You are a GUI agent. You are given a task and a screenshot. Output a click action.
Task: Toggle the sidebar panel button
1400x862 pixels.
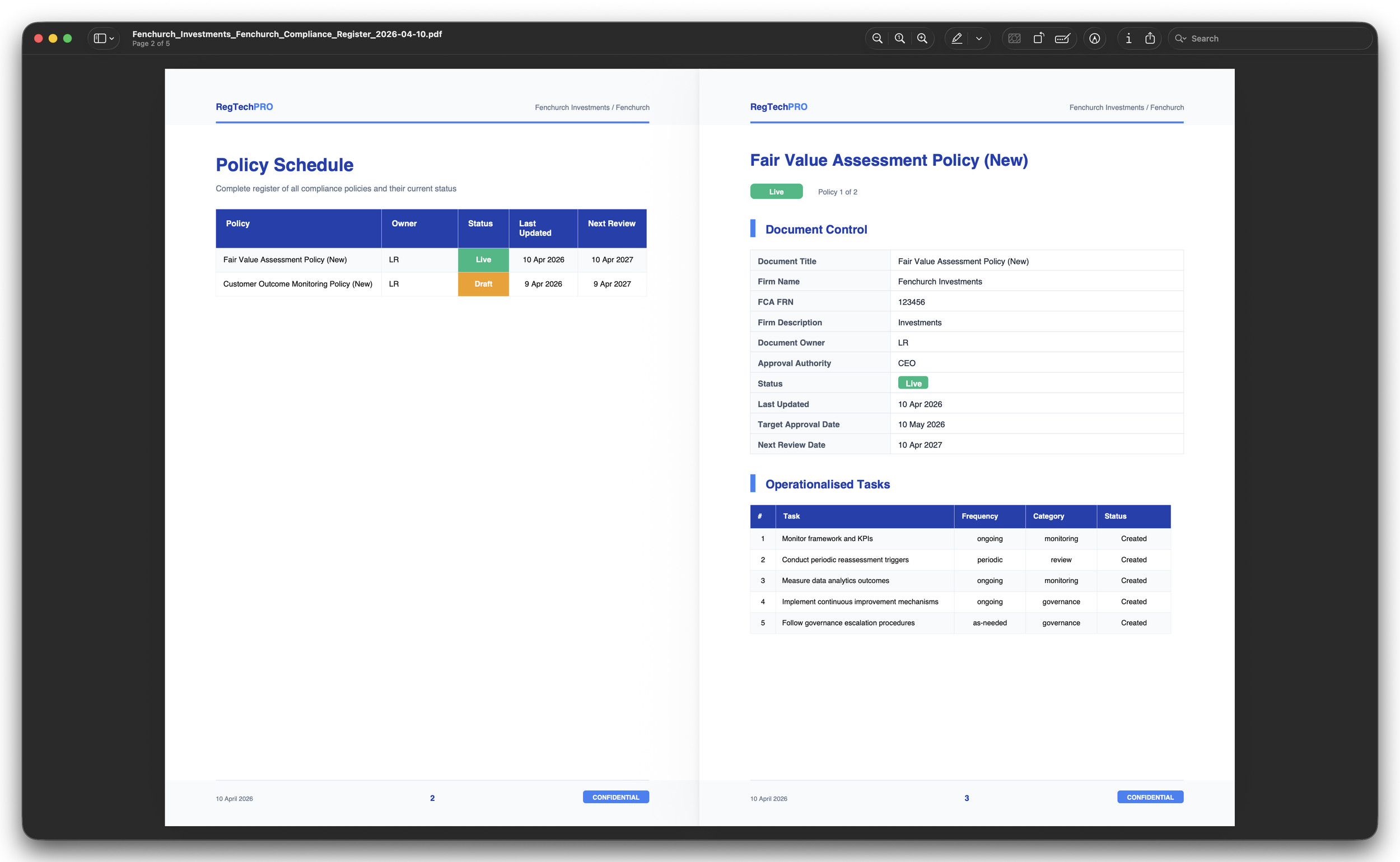pyautogui.click(x=100, y=38)
